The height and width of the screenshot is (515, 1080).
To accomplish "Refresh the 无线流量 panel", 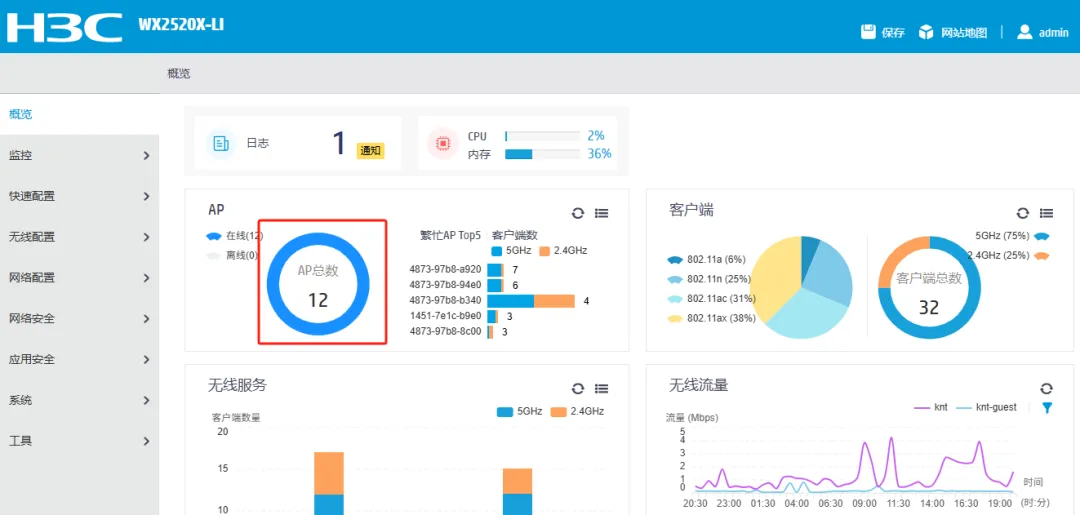I will point(1046,388).
